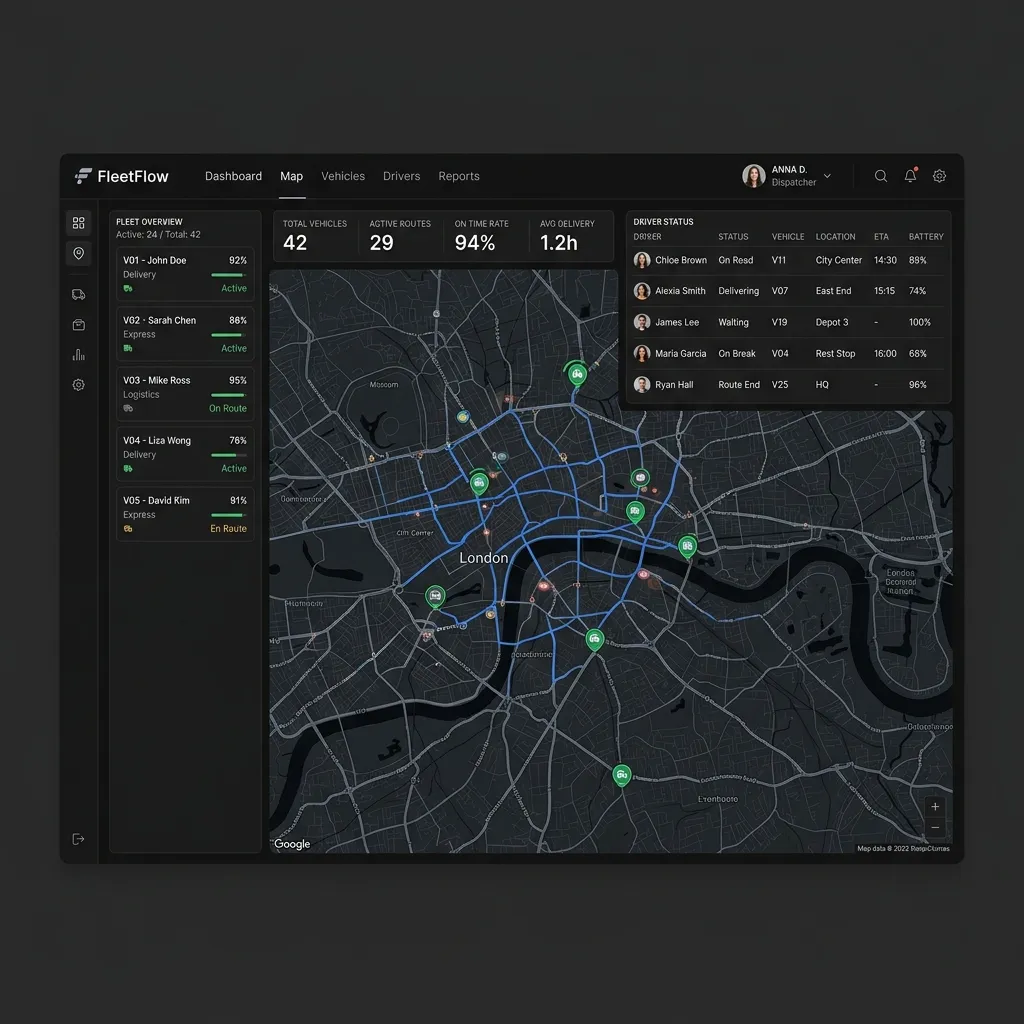Click the Avg Delivery 1.2h stat
The image size is (1024, 1024).
point(567,236)
